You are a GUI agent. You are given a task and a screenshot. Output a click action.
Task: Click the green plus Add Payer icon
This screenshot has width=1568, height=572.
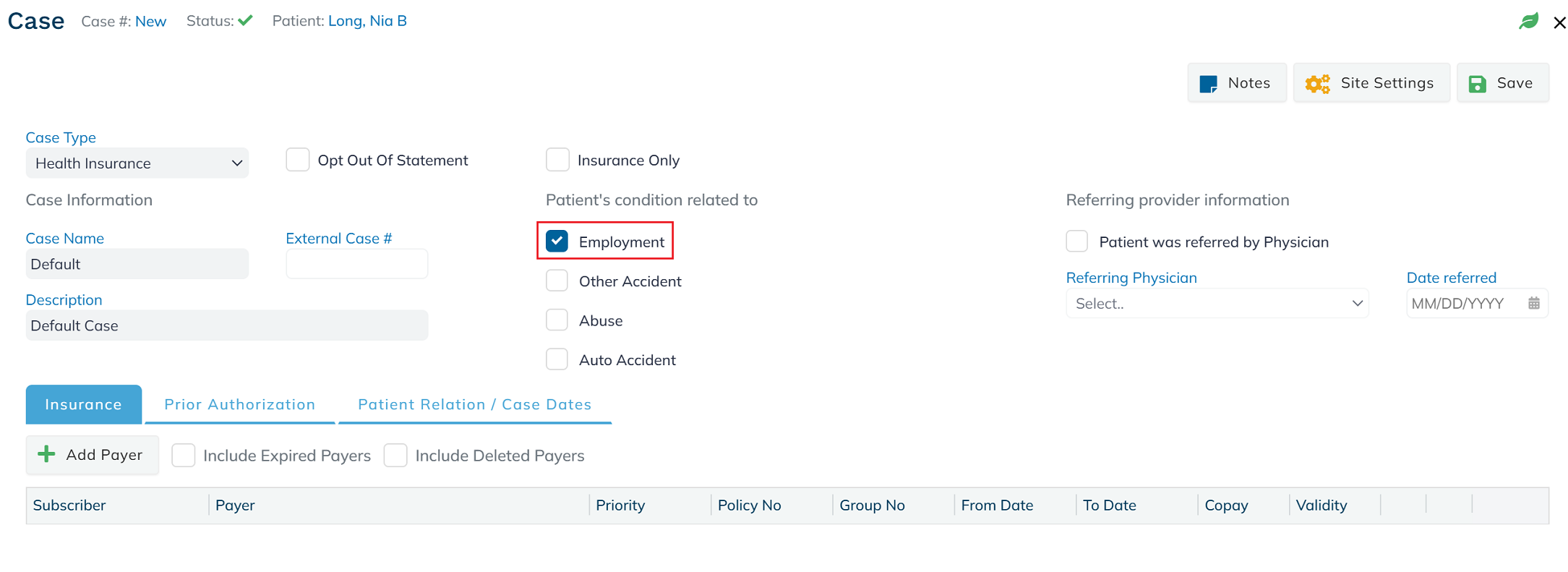click(x=46, y=454)
